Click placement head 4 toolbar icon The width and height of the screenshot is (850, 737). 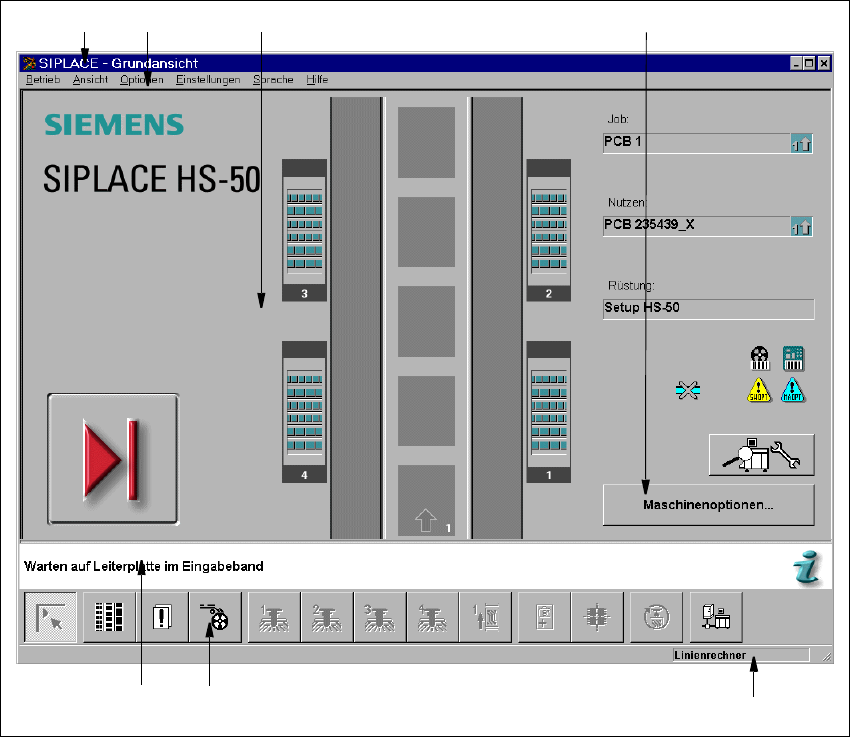tap(433, 617)
